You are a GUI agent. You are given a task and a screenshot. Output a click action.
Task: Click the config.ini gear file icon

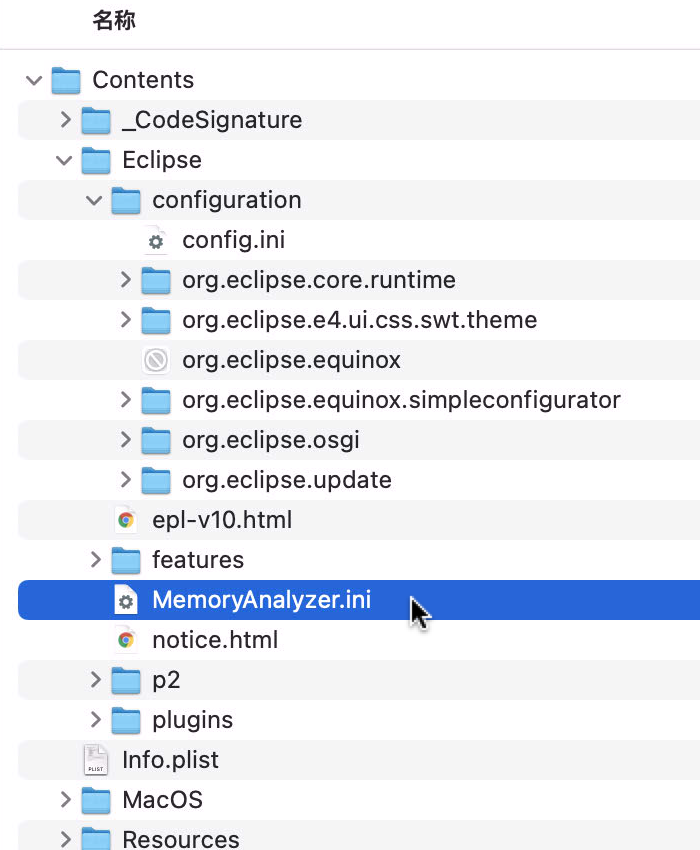[x=155, y=240]
